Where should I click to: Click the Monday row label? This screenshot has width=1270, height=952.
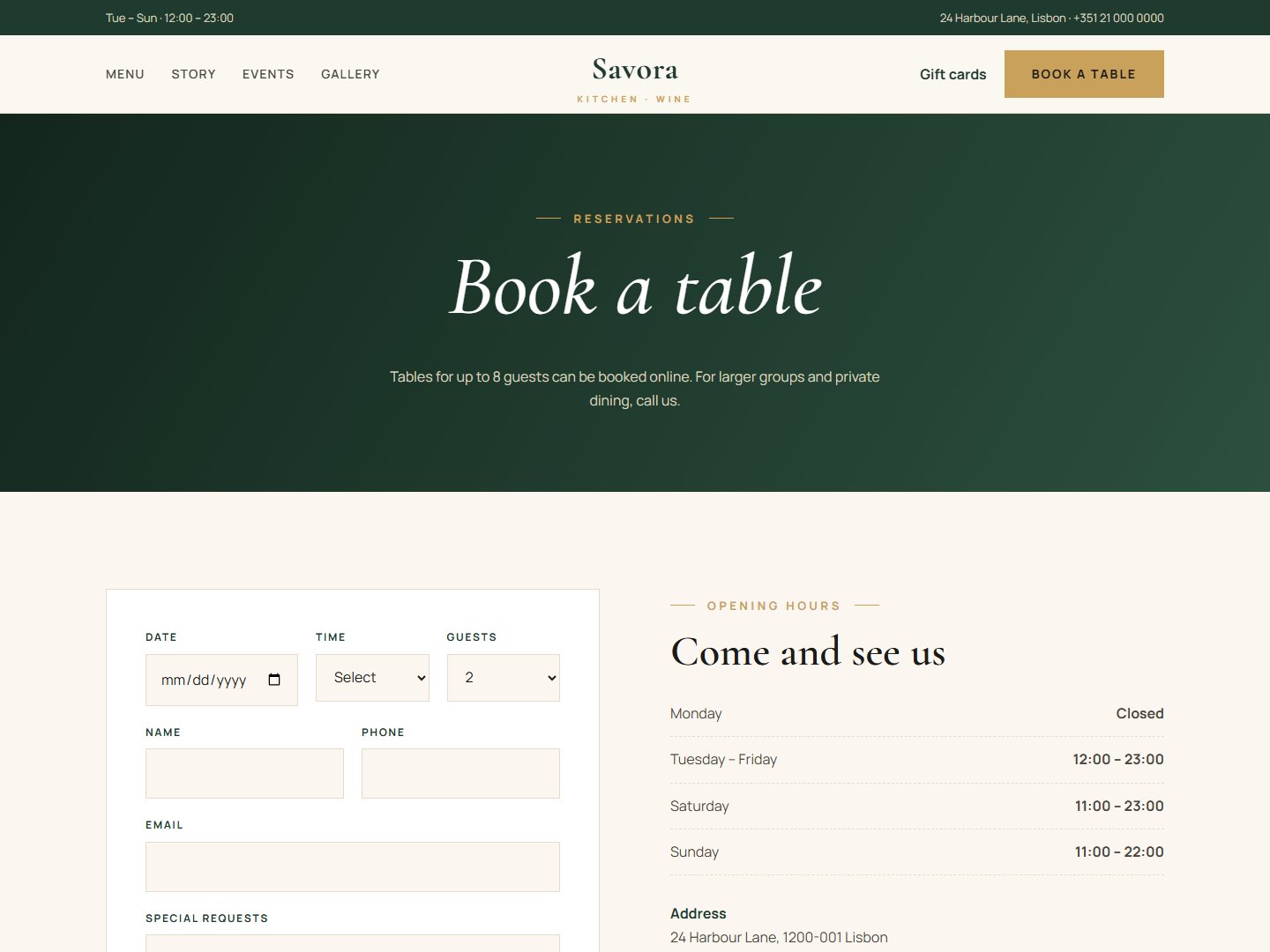(696, 713)
